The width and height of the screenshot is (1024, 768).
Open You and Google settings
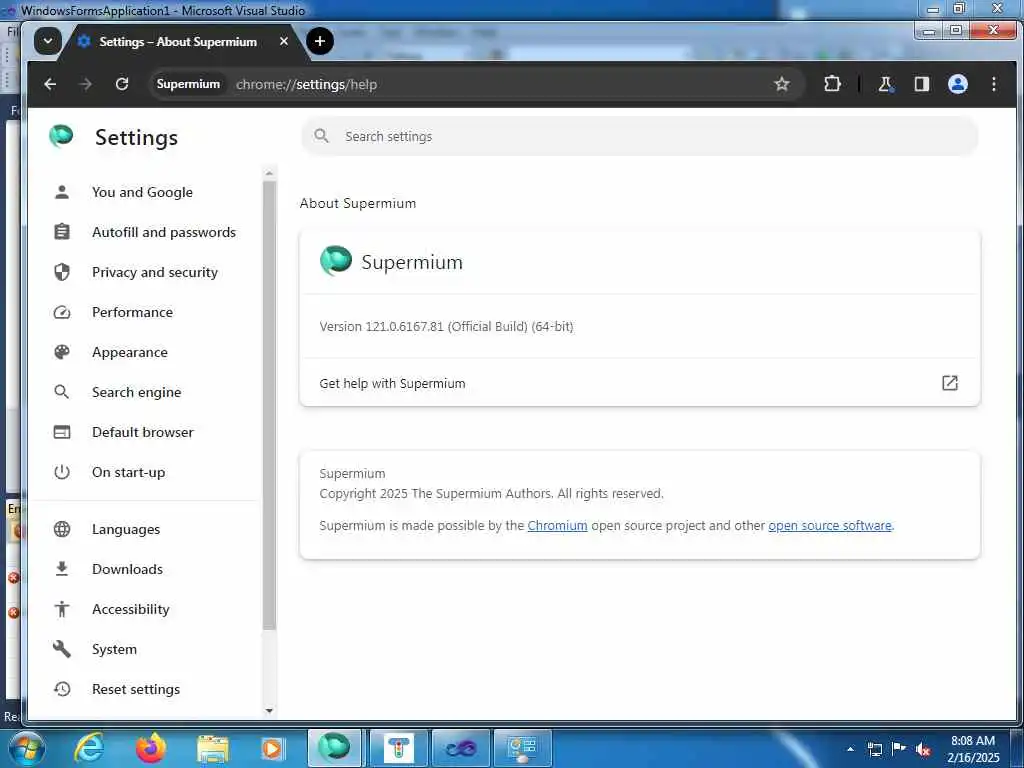point(142,192)
